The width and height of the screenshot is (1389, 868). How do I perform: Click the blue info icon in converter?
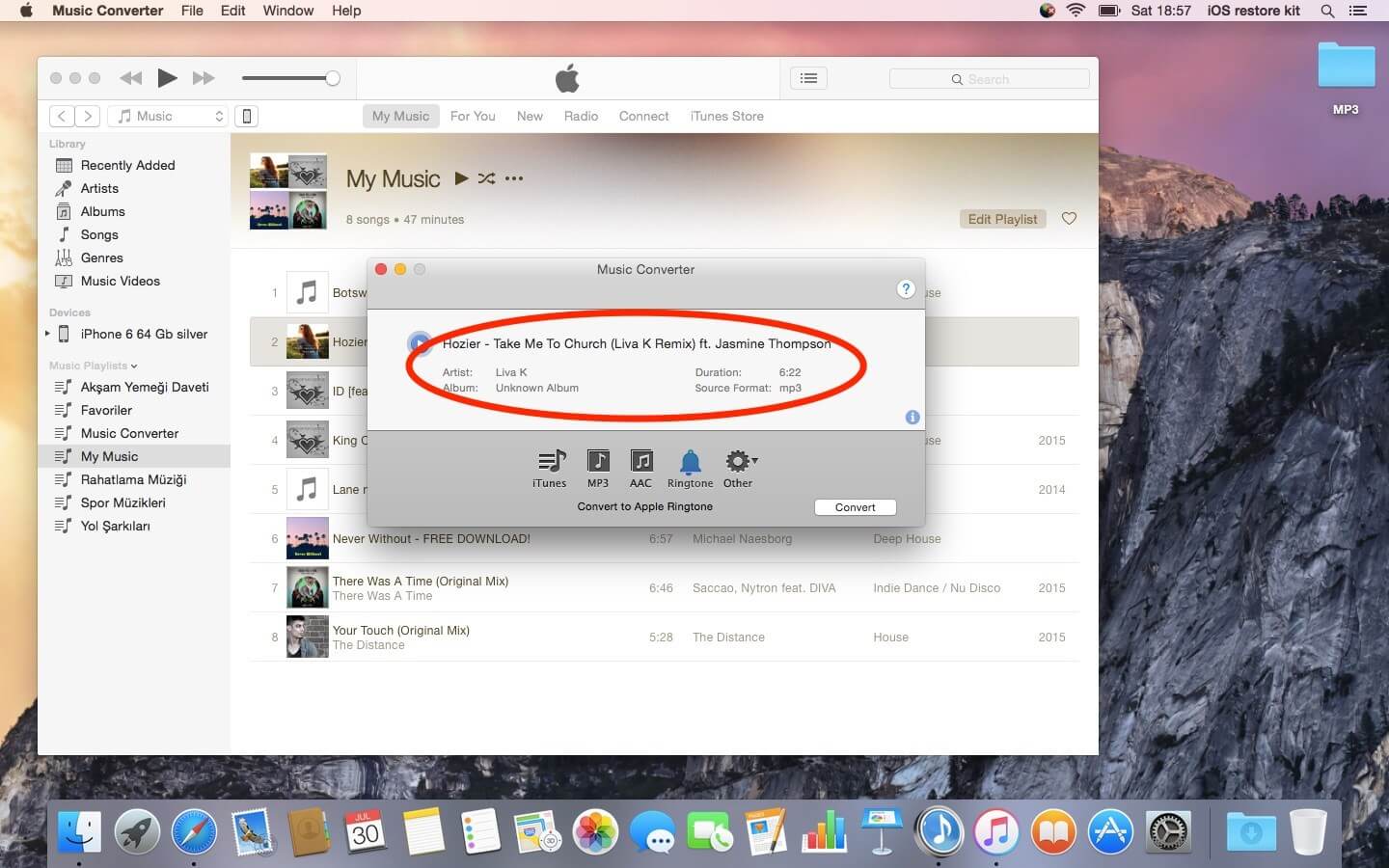912,417
